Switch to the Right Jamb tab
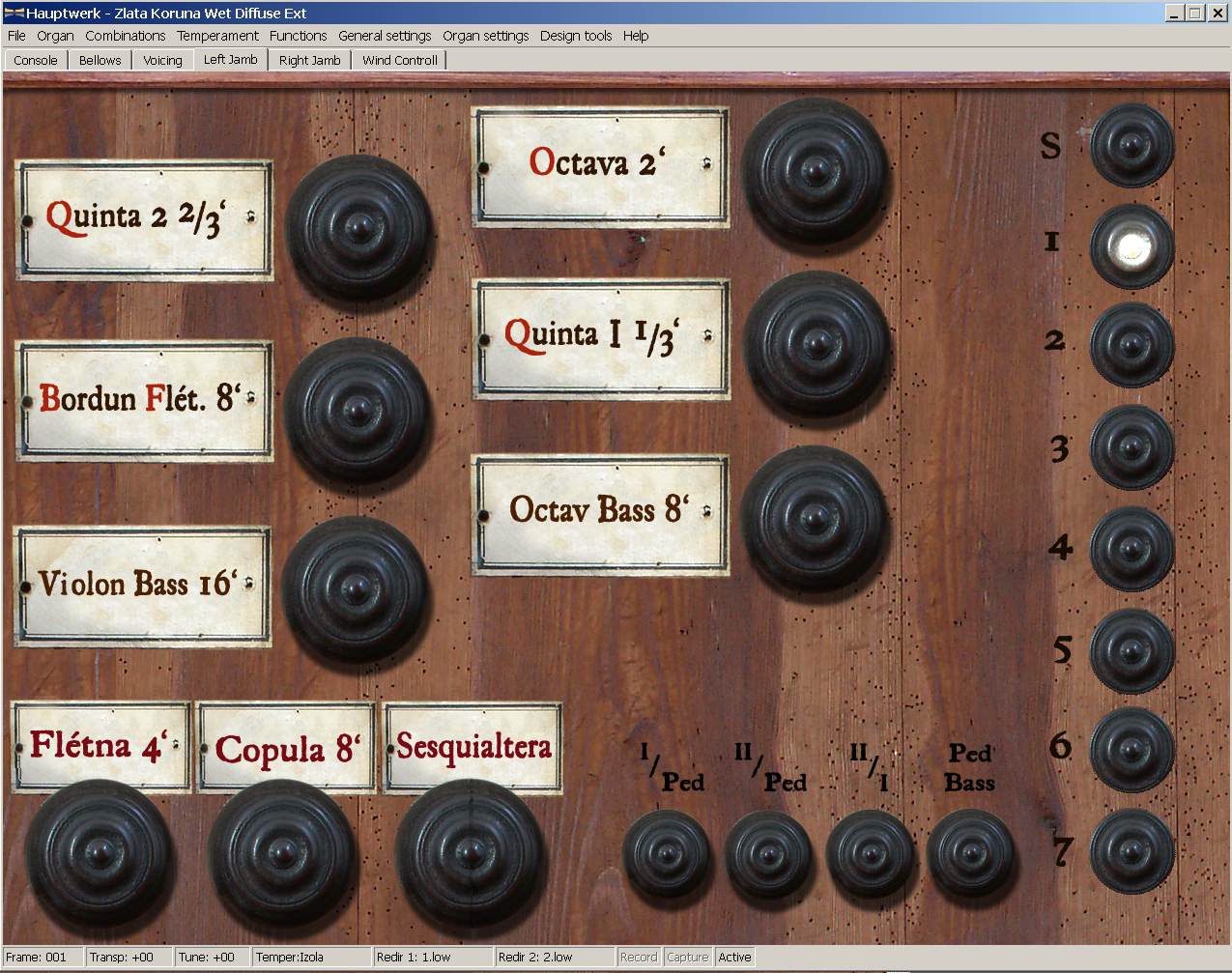 click(x=309, y=60)
